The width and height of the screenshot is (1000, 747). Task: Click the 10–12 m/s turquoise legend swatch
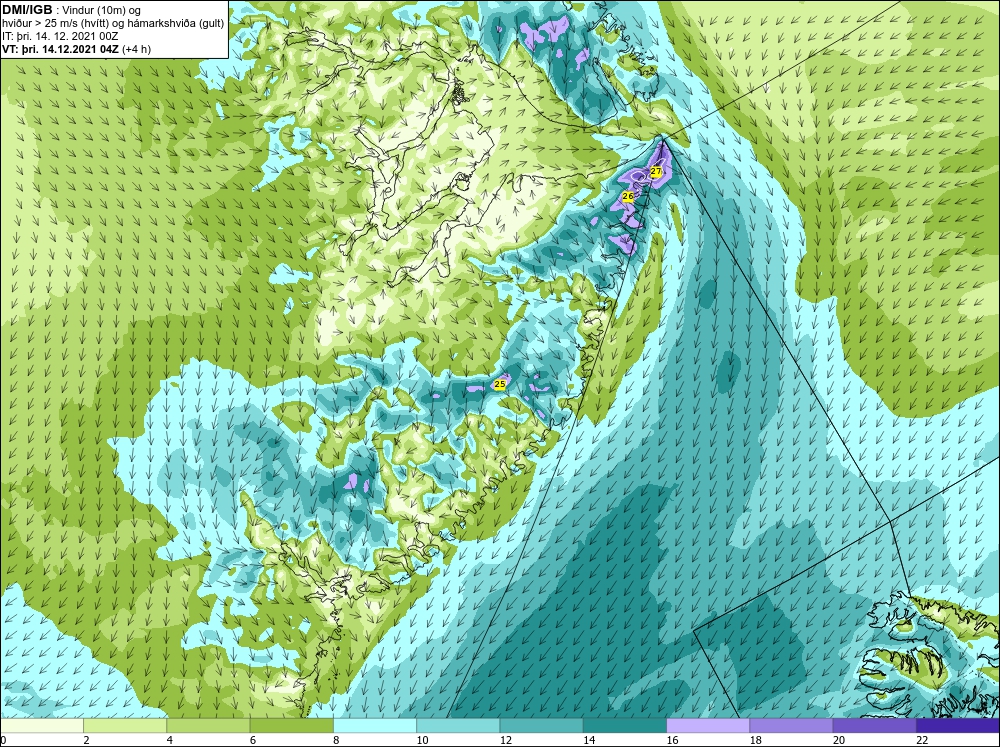(x=458, y=726)
